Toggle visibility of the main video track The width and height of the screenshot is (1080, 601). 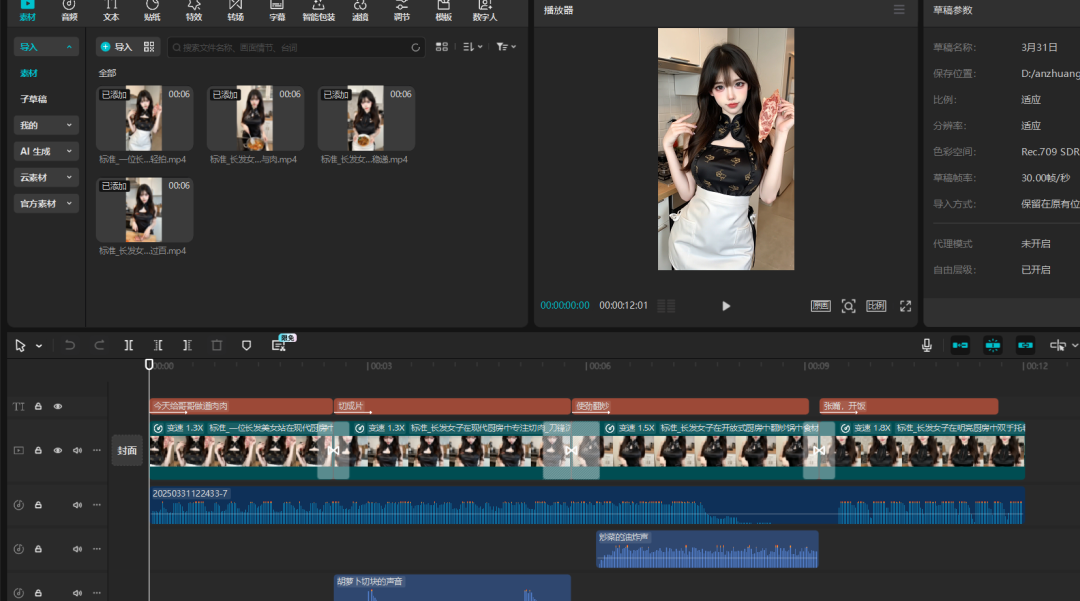(57, 451)
